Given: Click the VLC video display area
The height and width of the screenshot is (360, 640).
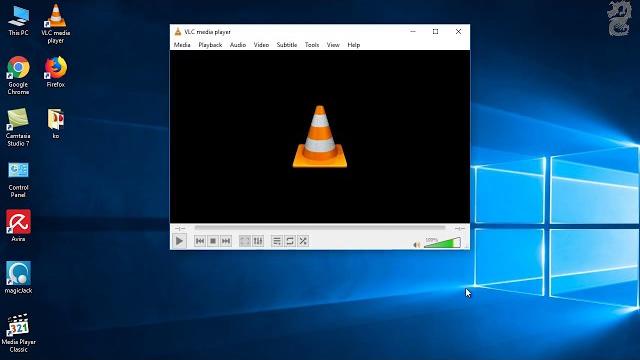Looking at the screenshot, I should pos(320,136).
